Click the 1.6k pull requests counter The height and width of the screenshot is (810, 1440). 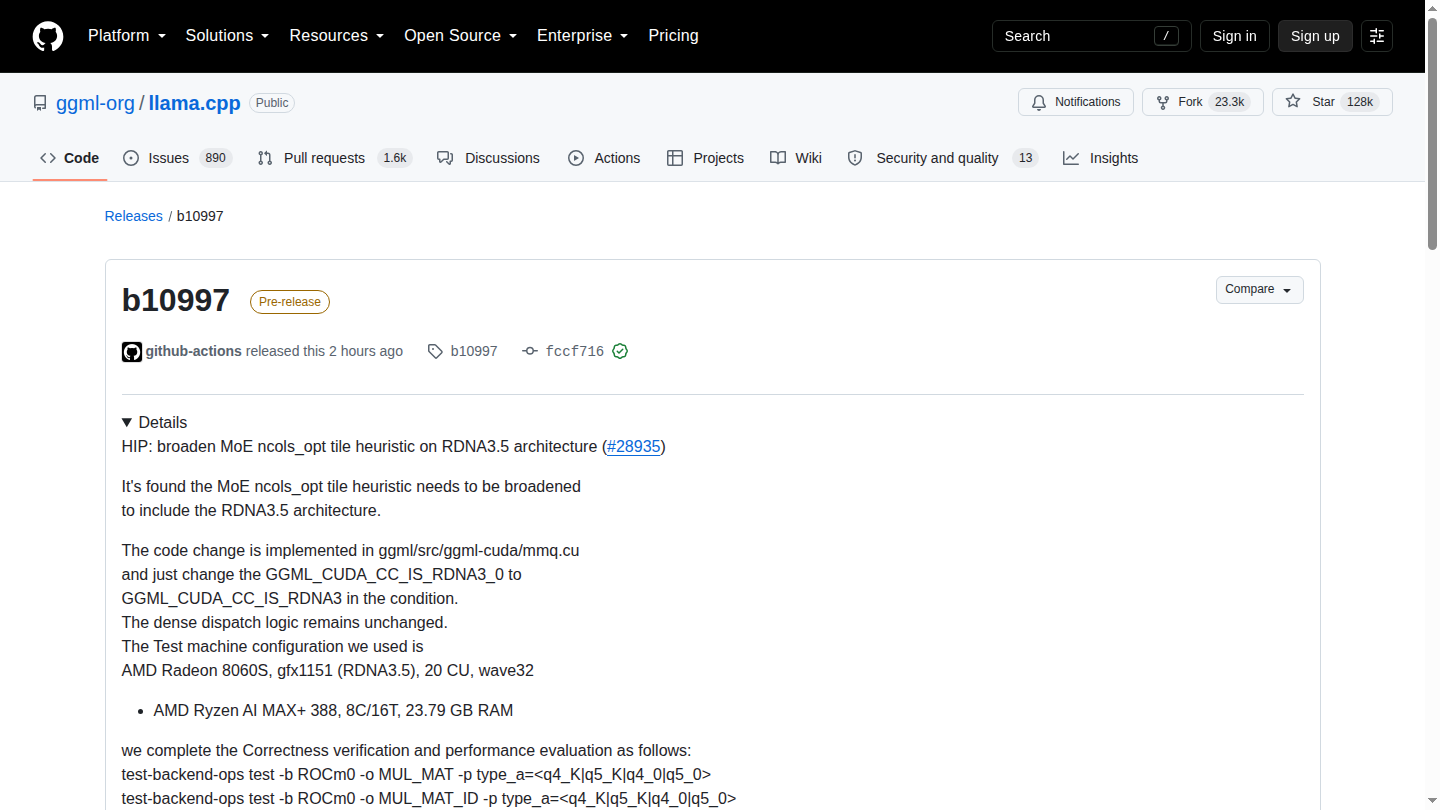(395, 158)
